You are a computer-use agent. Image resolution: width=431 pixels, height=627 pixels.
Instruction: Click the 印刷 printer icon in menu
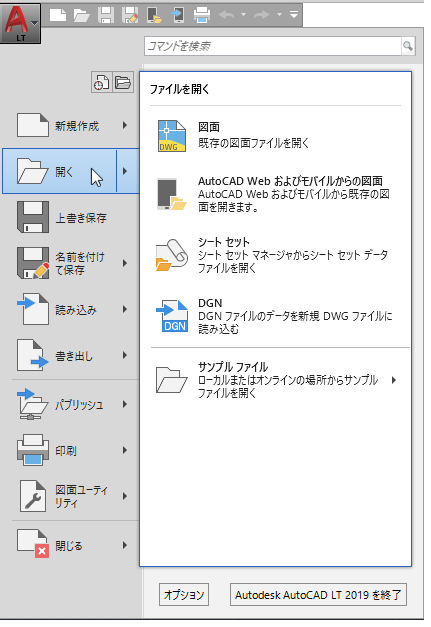33,451
